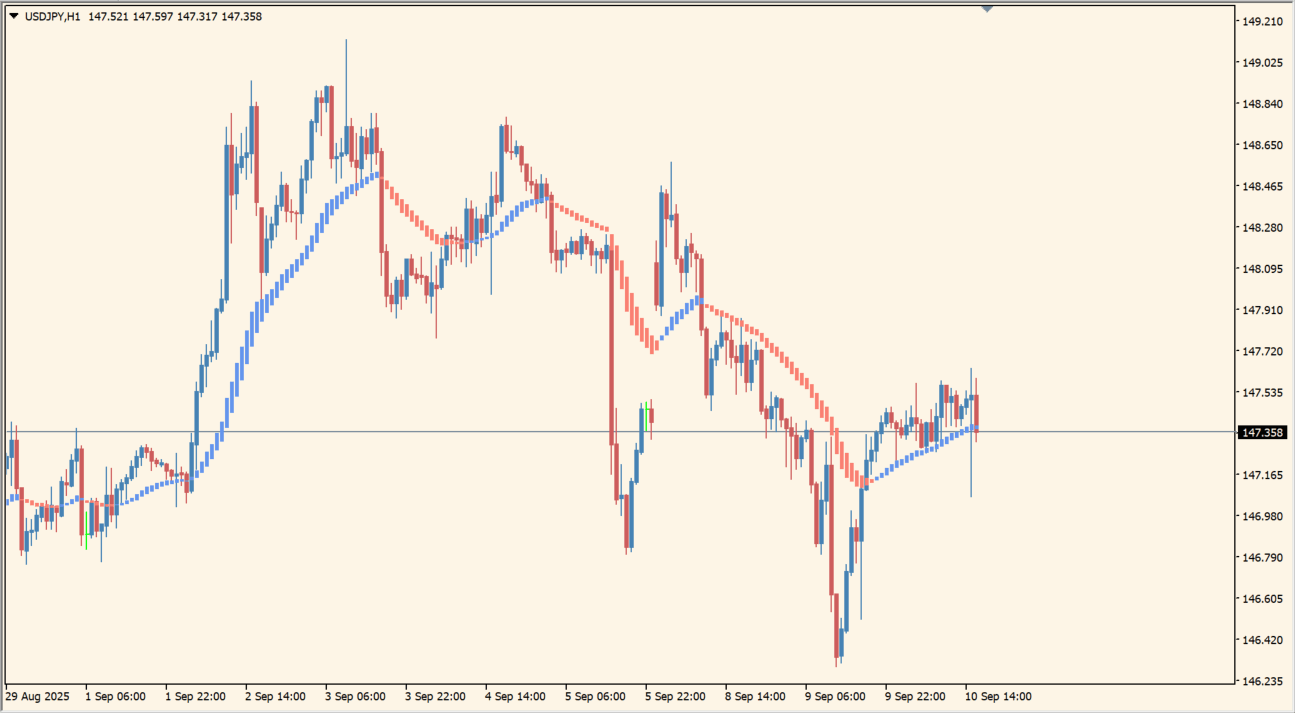Viewport: 1295px width, 713px height.
Task: Click the gray chart shift triangle marker
Action: [987, 9]
